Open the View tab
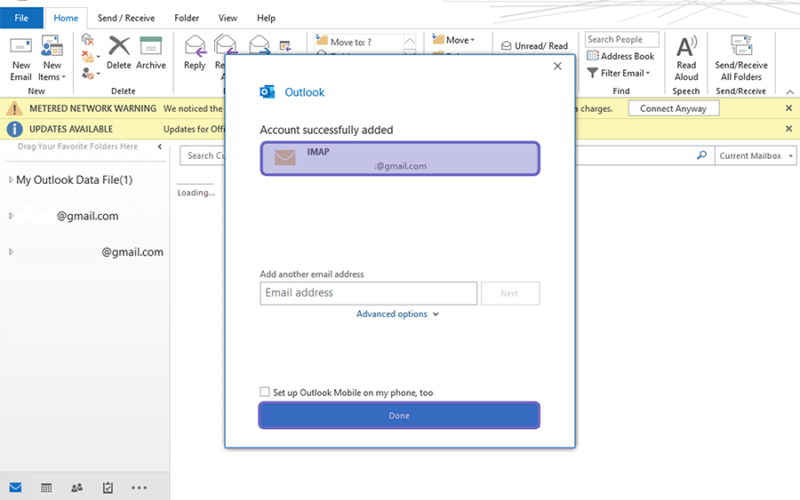800x500 pixels. point(228,18)
